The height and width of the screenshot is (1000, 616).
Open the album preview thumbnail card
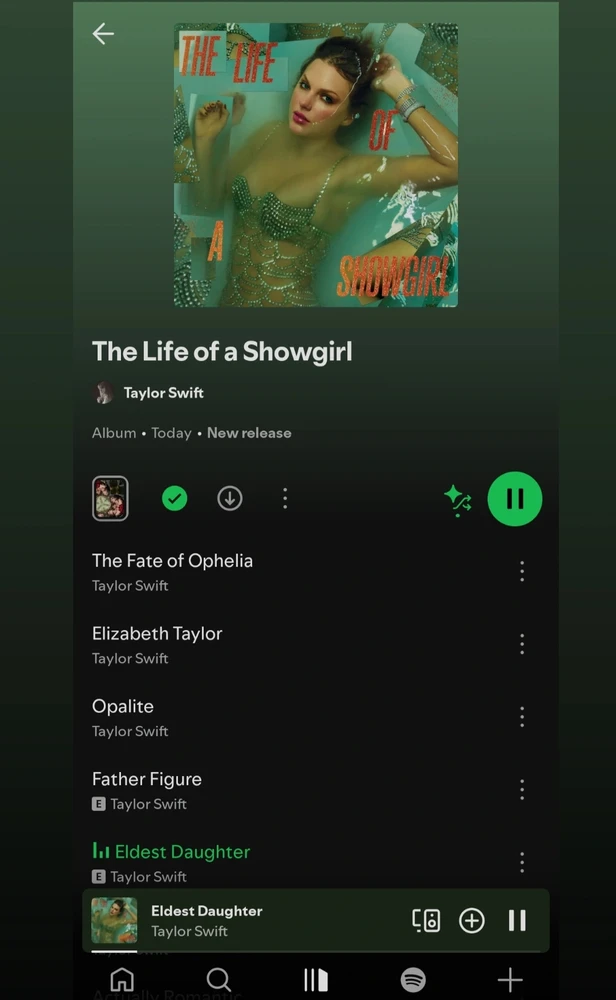tap(110, 498)
